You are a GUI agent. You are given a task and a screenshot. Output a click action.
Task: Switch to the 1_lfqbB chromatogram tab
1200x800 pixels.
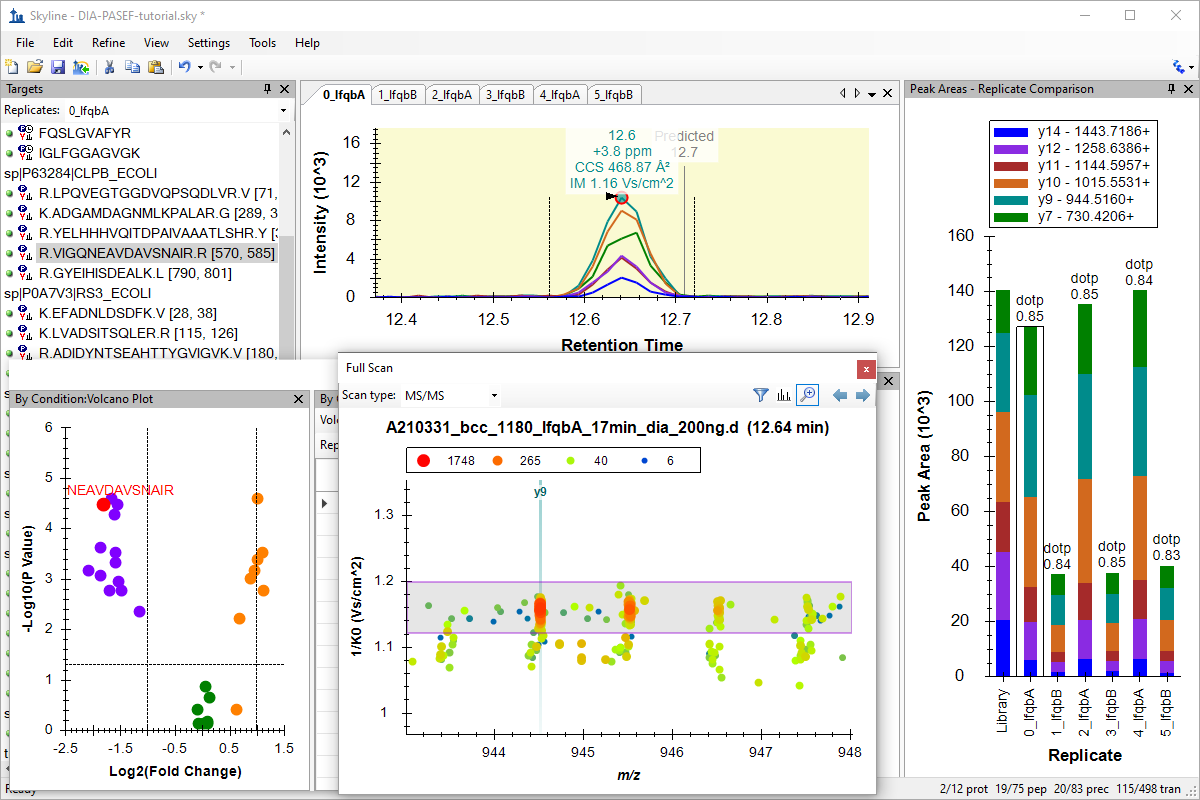click(398, 95)
